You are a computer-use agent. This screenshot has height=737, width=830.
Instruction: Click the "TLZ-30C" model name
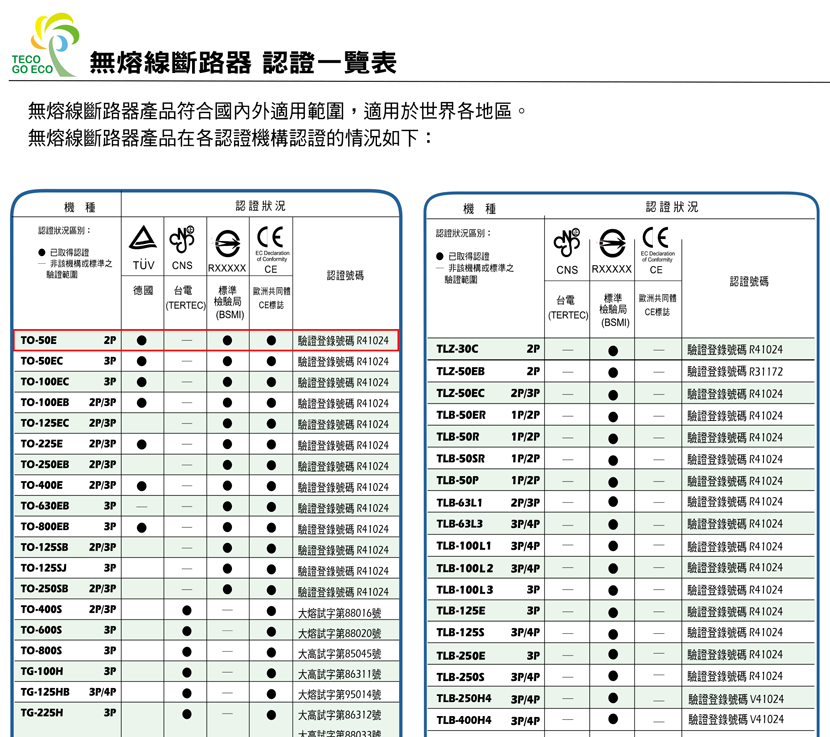point(457,349)
